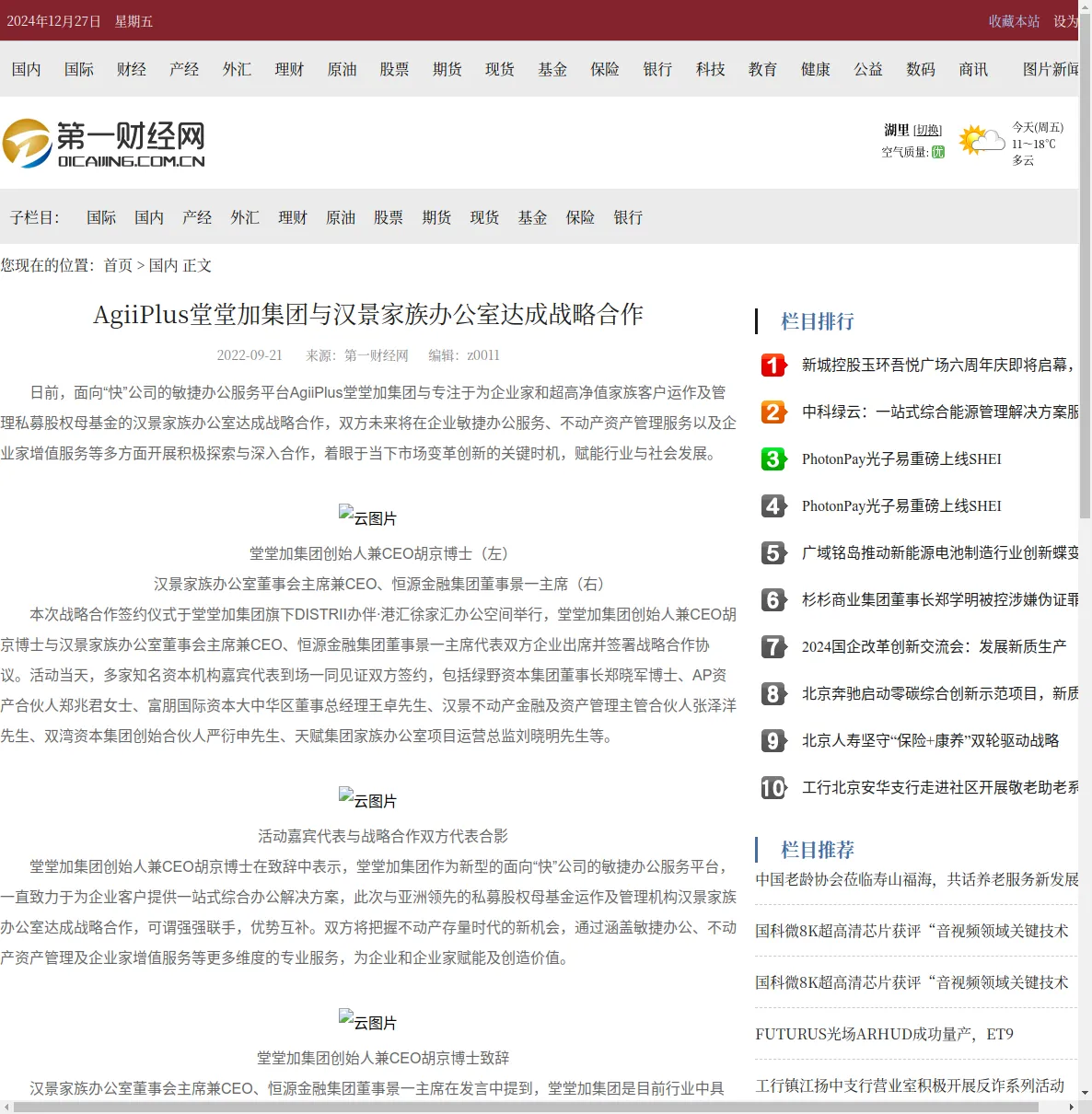Open 财经 in the main navigation
Screen dimensions: 1092x1114
point(132,69)
